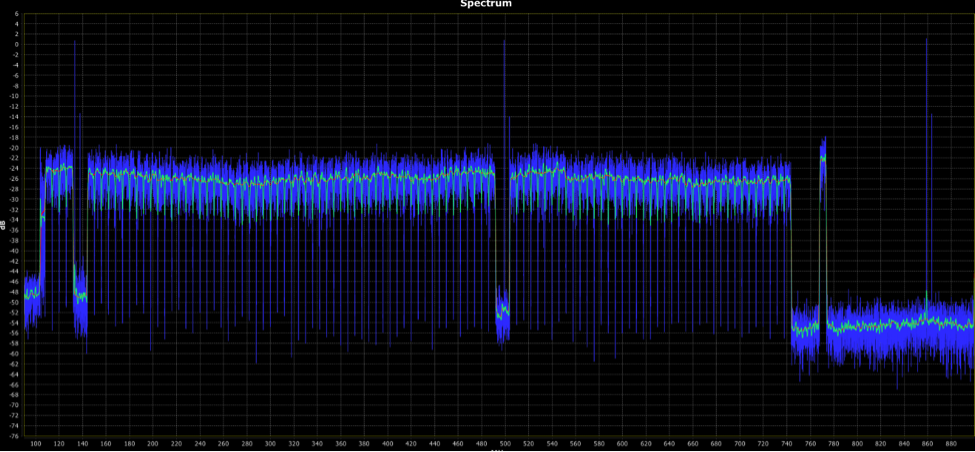Click the 100 label on frequency axis
975x452 pixels.
pos(35,443)
